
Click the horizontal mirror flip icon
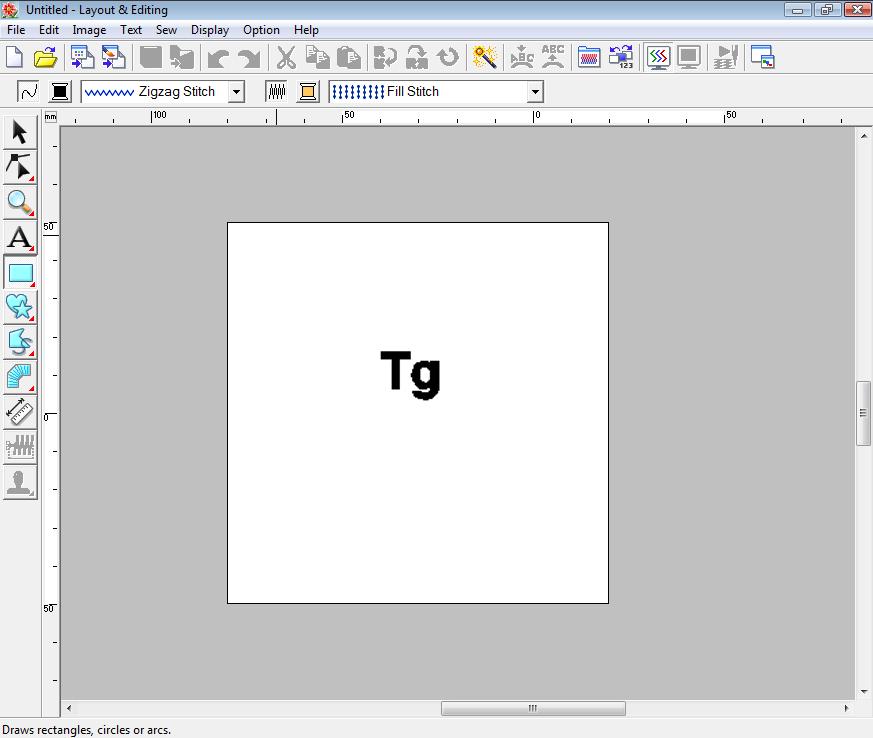(x=385, y=57)
